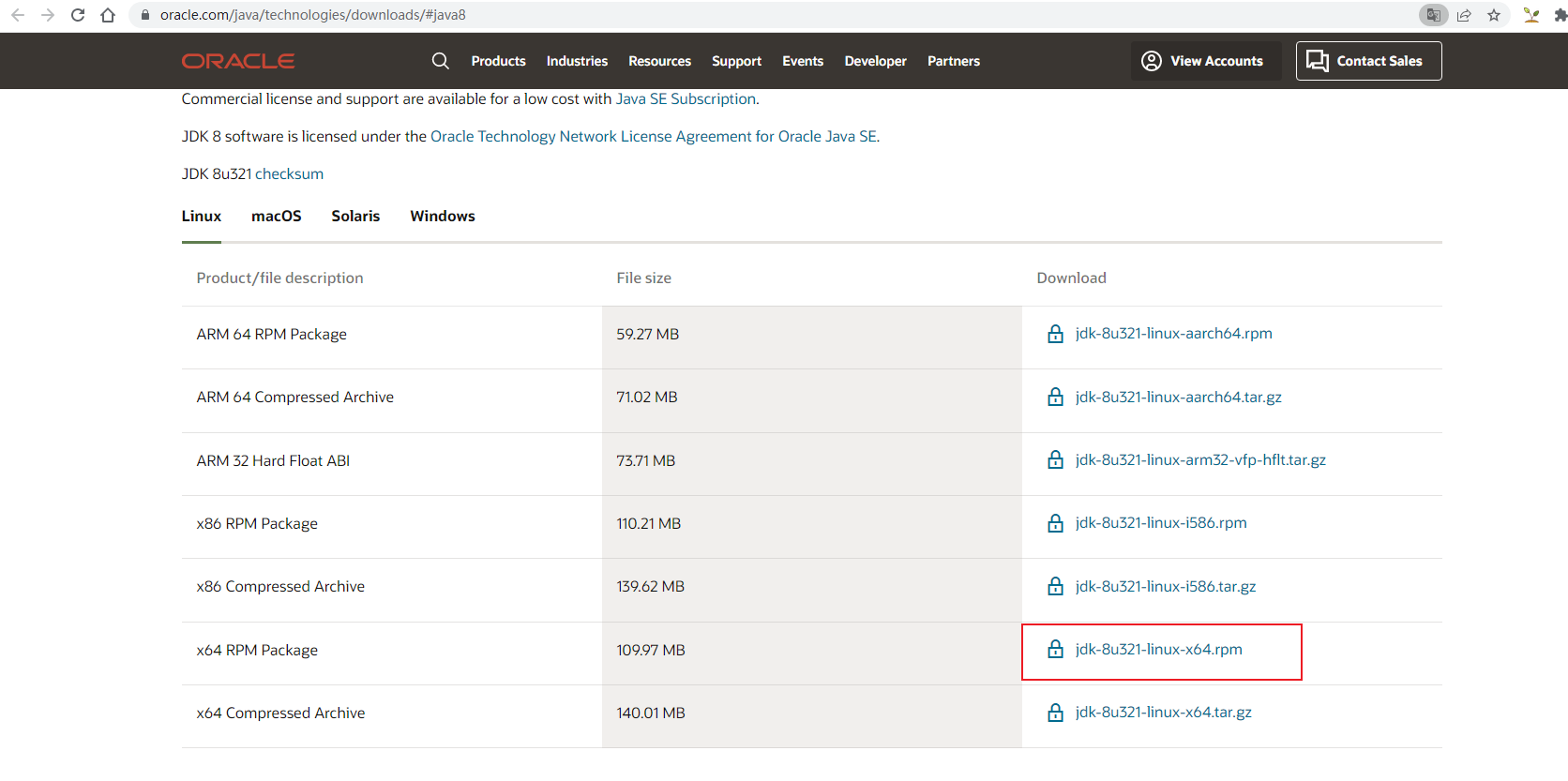
Task: Click the share page icon in address bar
Action: pyautogui.click(x=1464, y=15)
